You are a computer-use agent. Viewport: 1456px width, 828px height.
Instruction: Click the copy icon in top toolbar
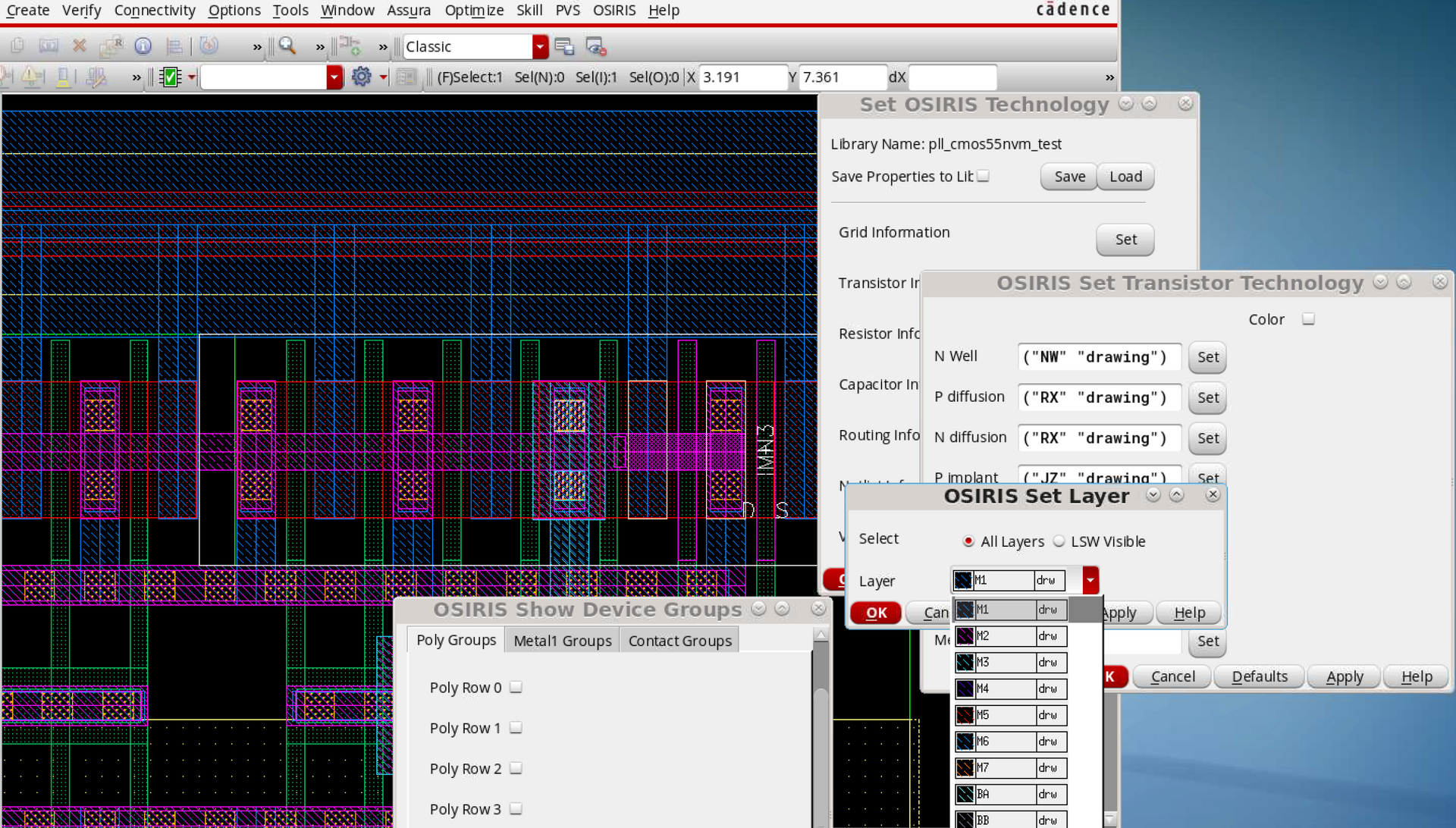17,46
